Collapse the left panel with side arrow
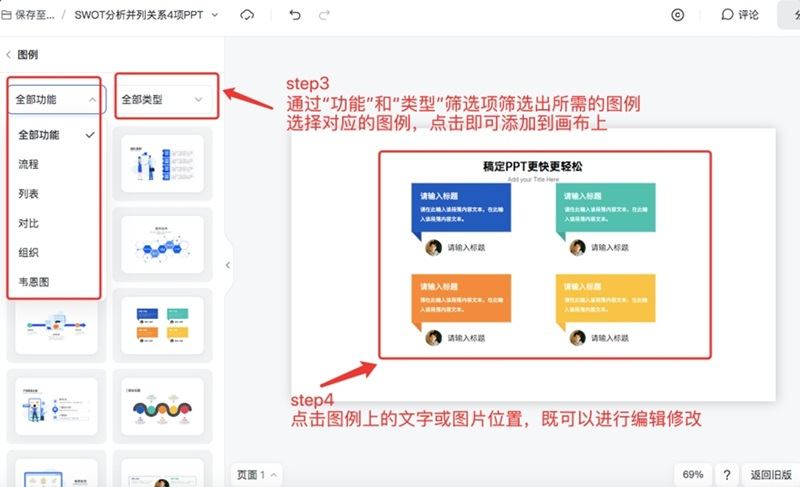Viewport: 800px width, 487px height. pos(228,265)
